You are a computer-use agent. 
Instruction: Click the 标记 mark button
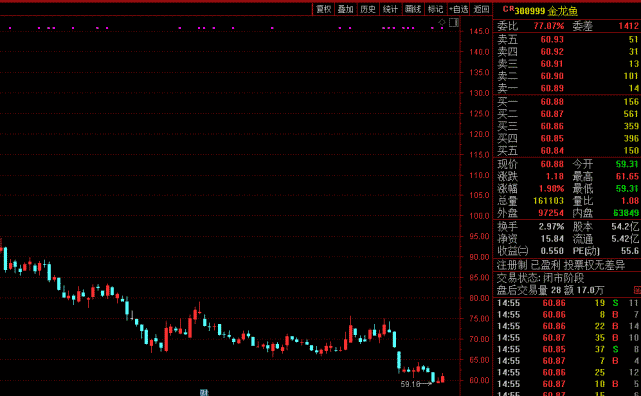click(x=435, y=9)
